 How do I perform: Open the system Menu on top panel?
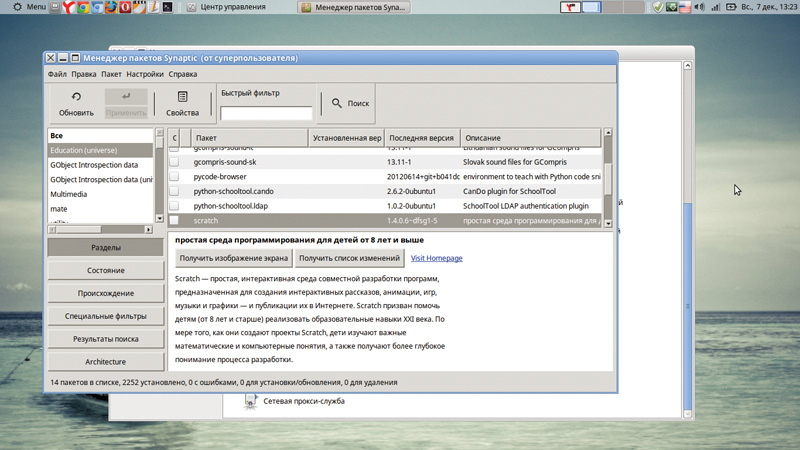(28, 7)
